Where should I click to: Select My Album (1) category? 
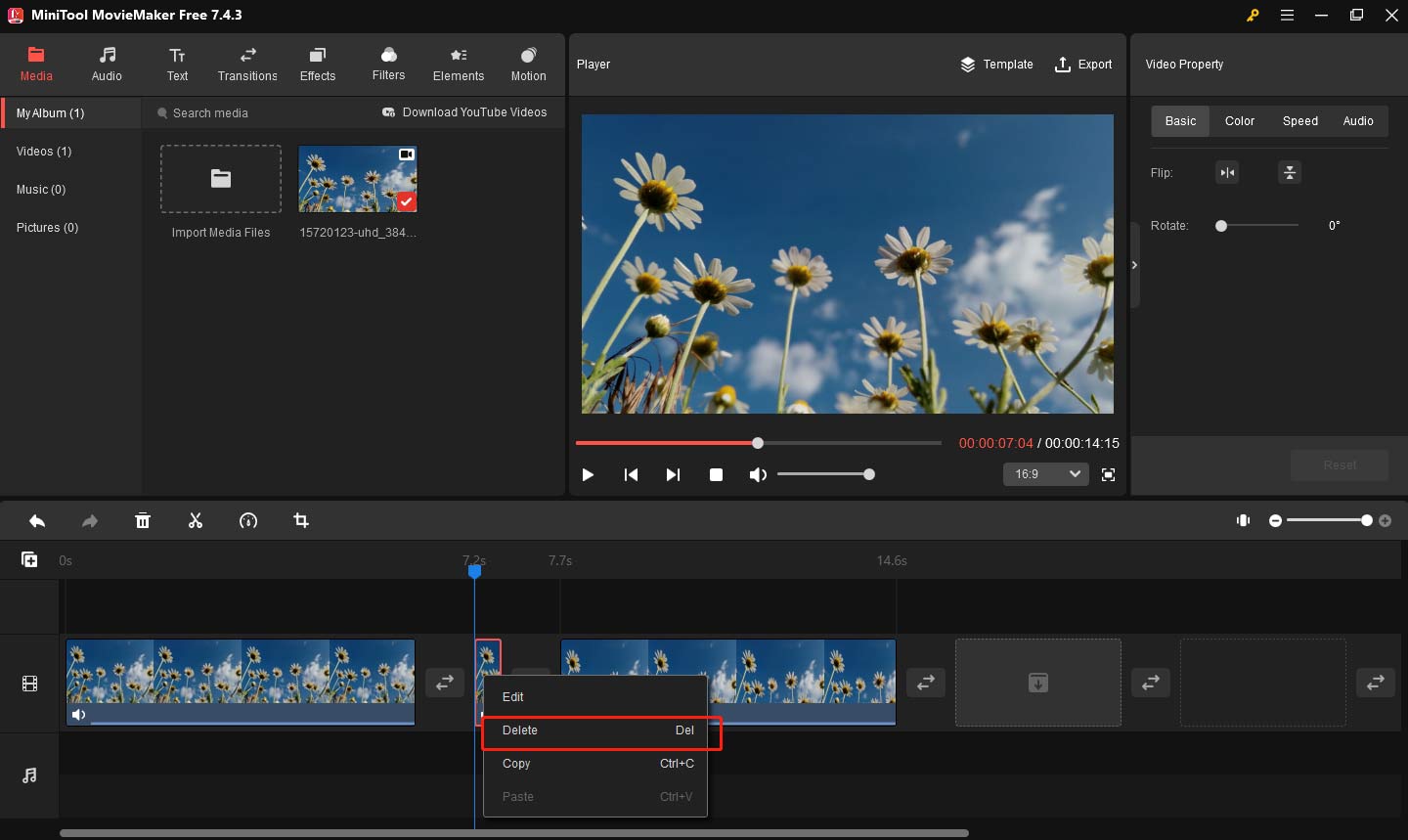pyautogui.click(x=71, y=113)
